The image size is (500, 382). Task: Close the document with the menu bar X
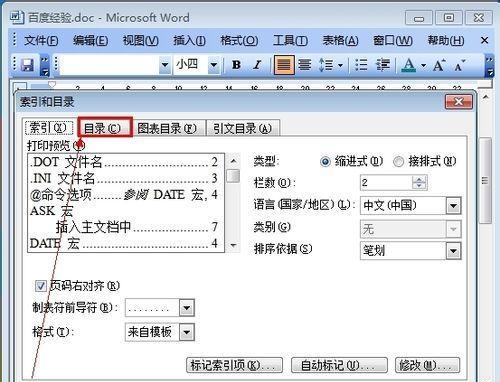tap(484, 41)
